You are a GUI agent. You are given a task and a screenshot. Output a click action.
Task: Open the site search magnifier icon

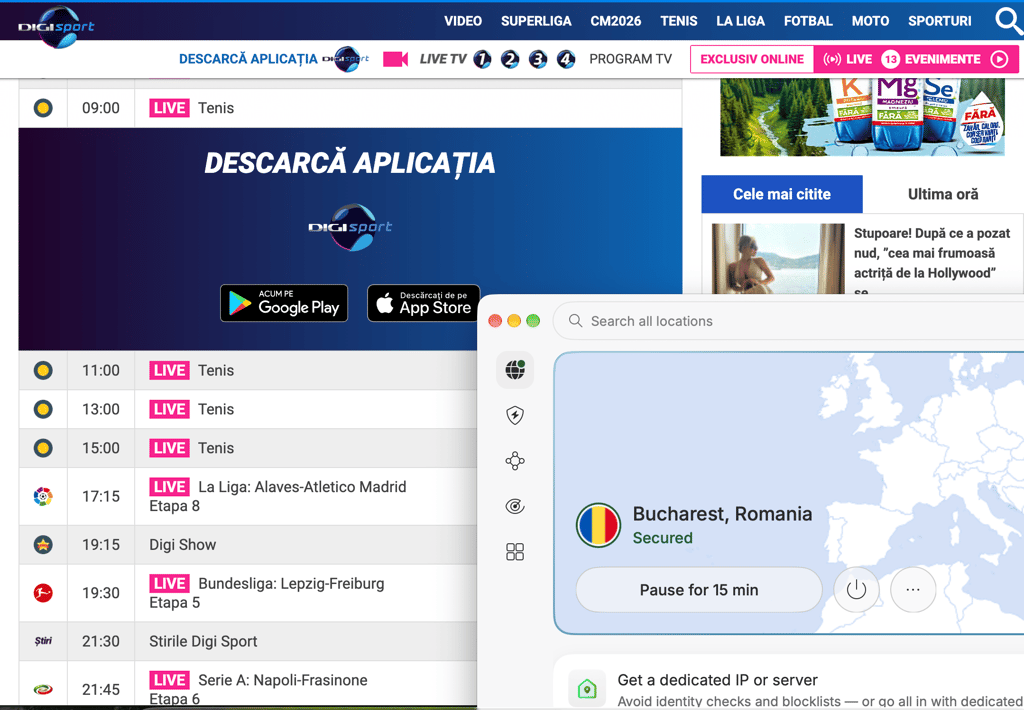coord(1008,21)
